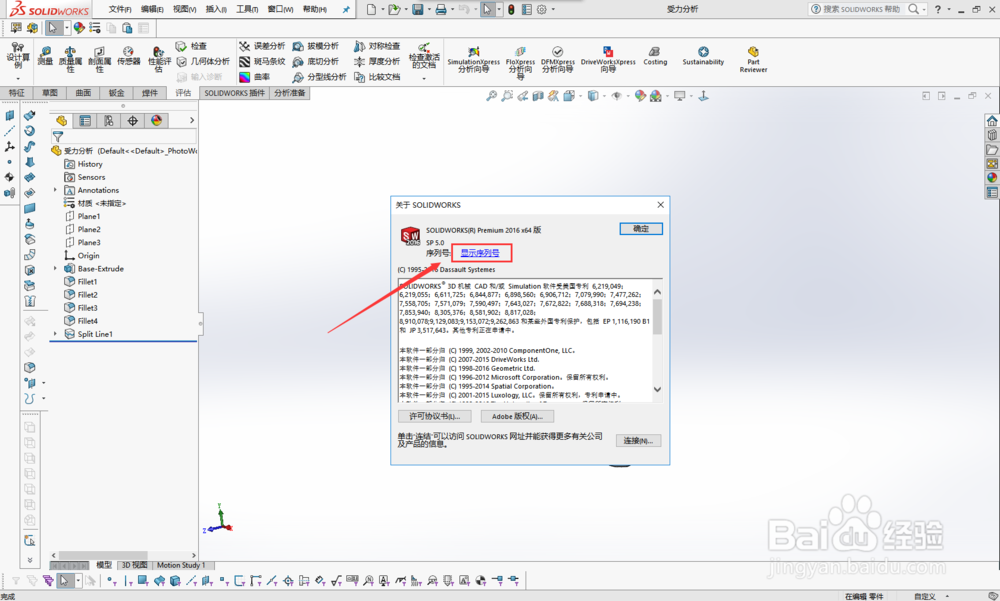Expand the Base-Extrude feature node
The width and height of the screenshot is (1000, 601).
(55, 269)
